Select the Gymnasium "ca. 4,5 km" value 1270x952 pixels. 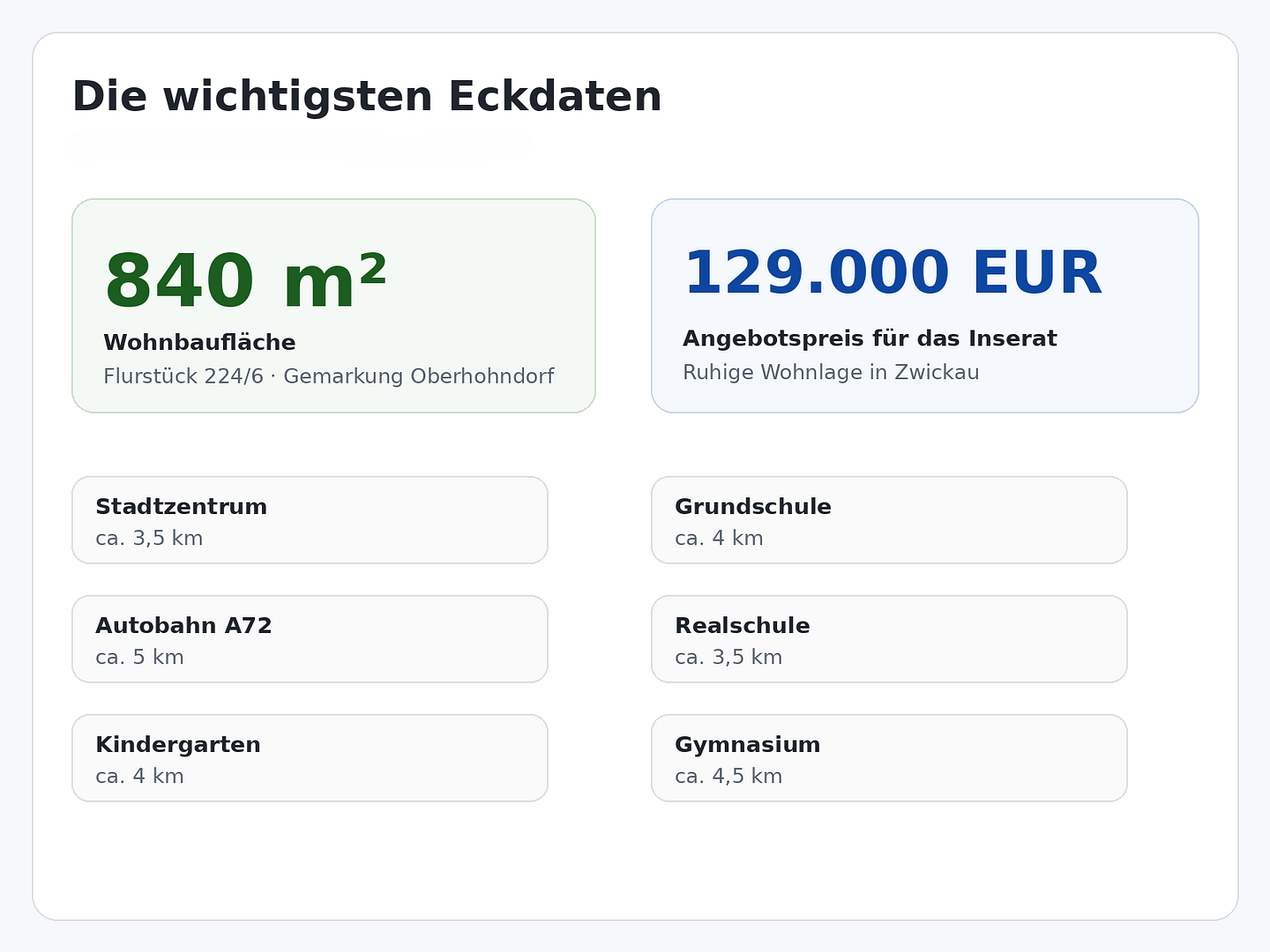pos(728,777)
